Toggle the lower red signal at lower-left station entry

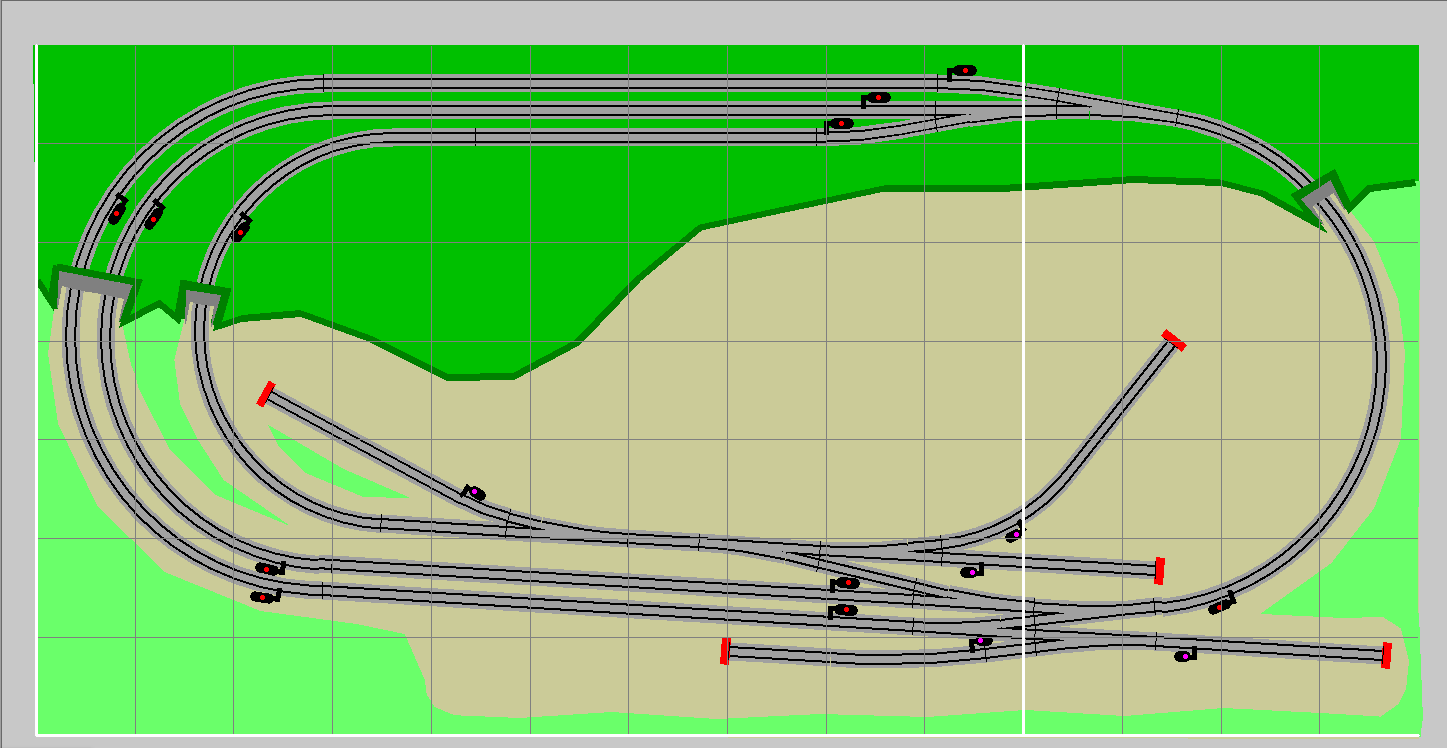coord(265,597)
